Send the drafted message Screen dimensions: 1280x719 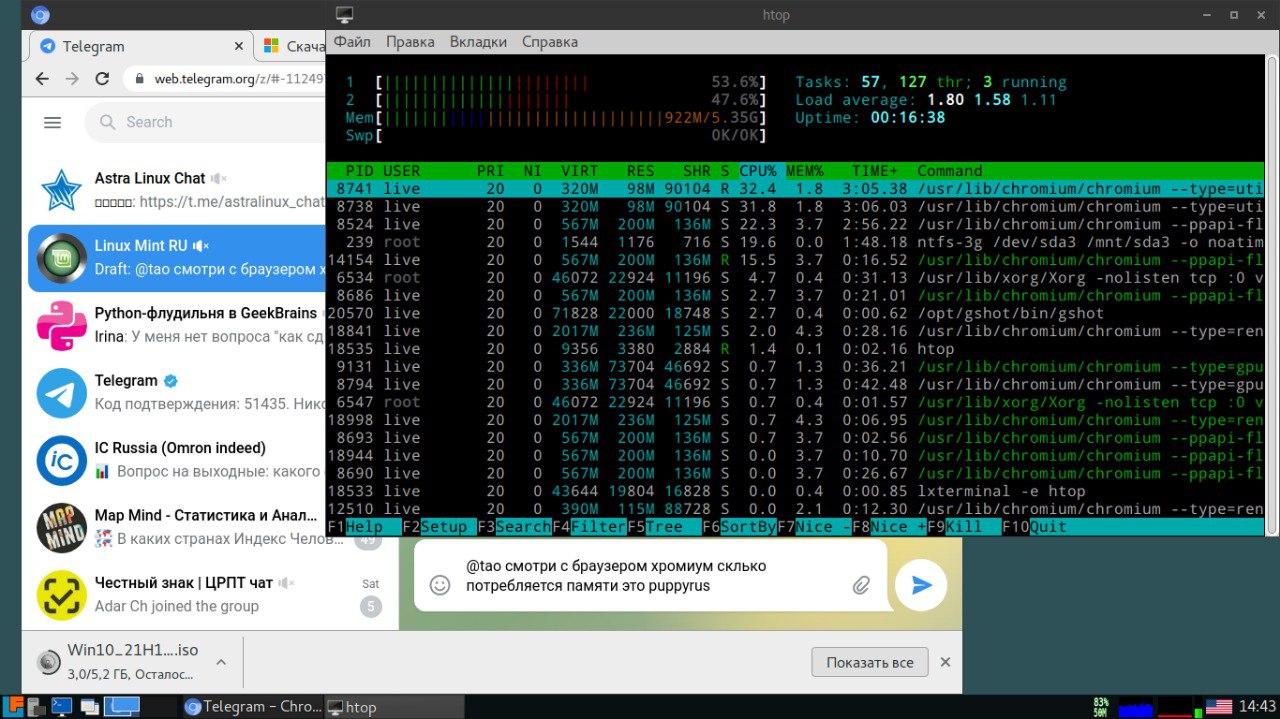(x=921, y=584)
